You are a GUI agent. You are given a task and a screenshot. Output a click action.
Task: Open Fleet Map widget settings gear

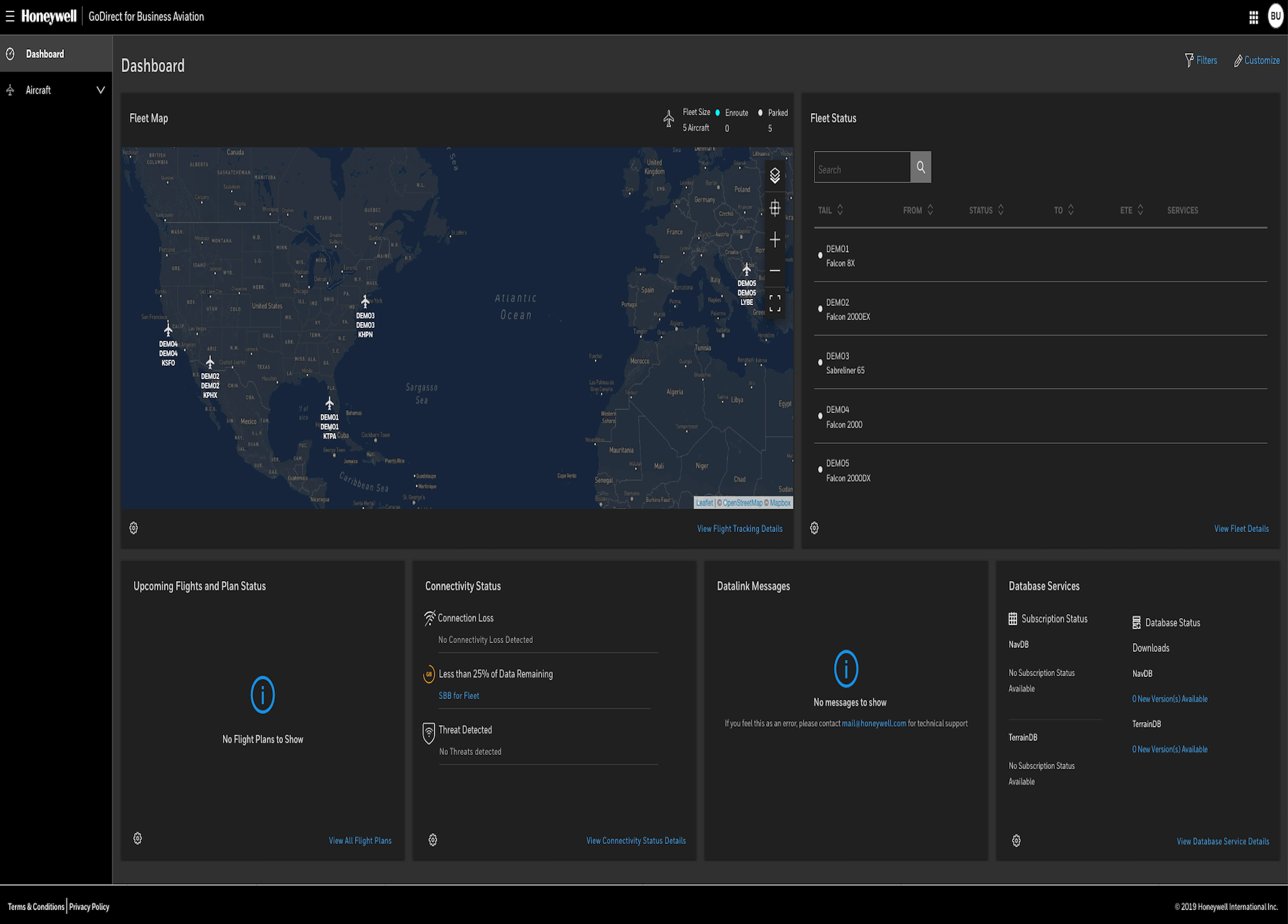point(133,528)
